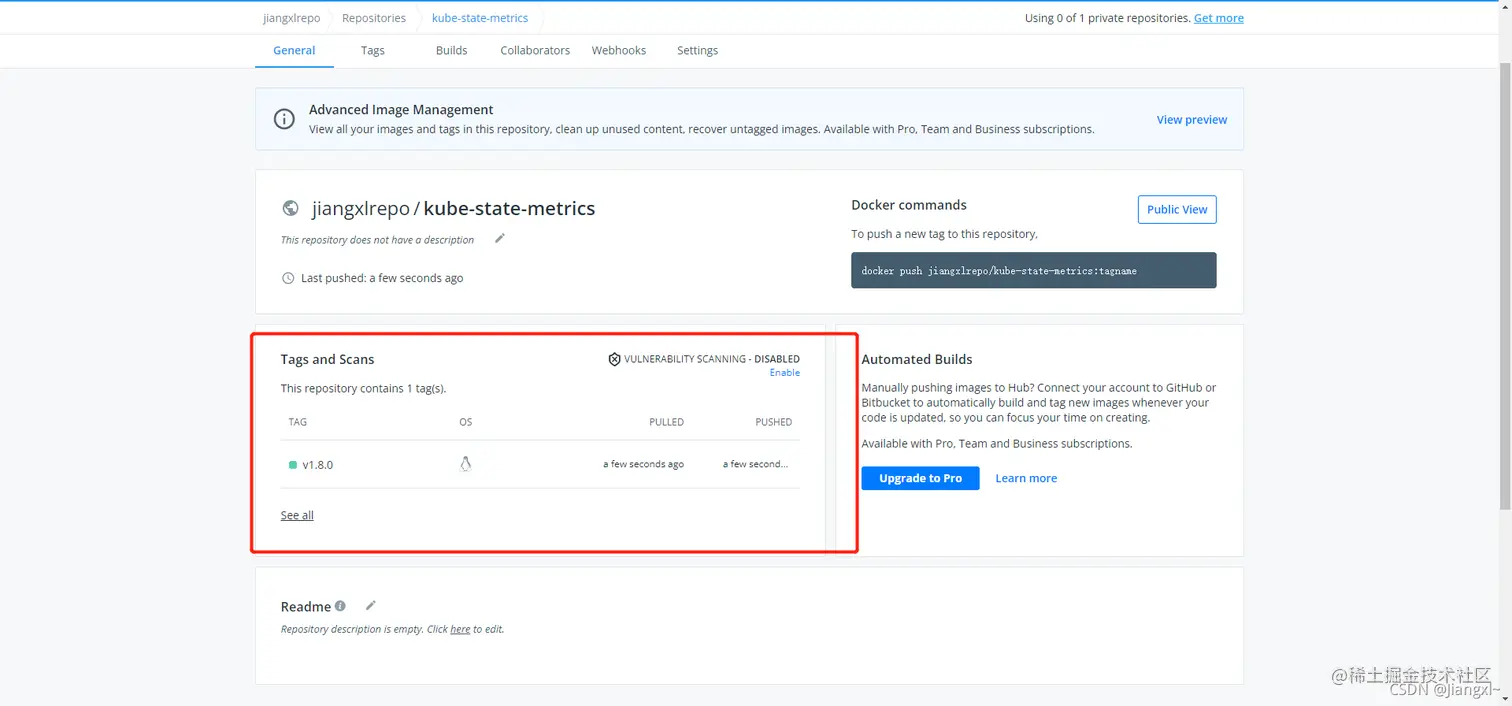
Task: Click the docker push command box
Action: tap(1034, 270)
